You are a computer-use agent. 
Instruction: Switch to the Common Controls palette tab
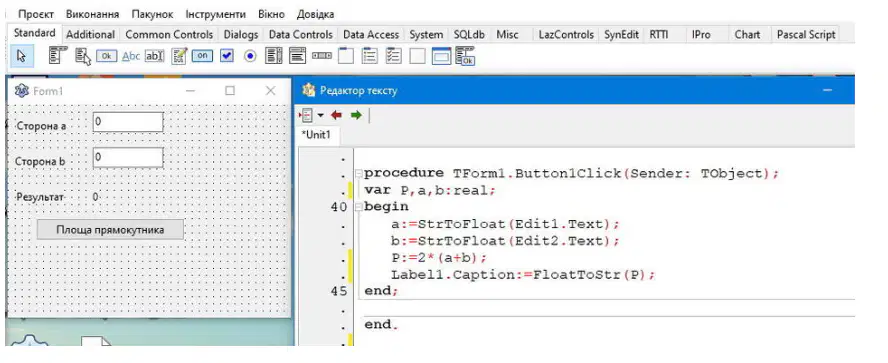coord(169,35)
